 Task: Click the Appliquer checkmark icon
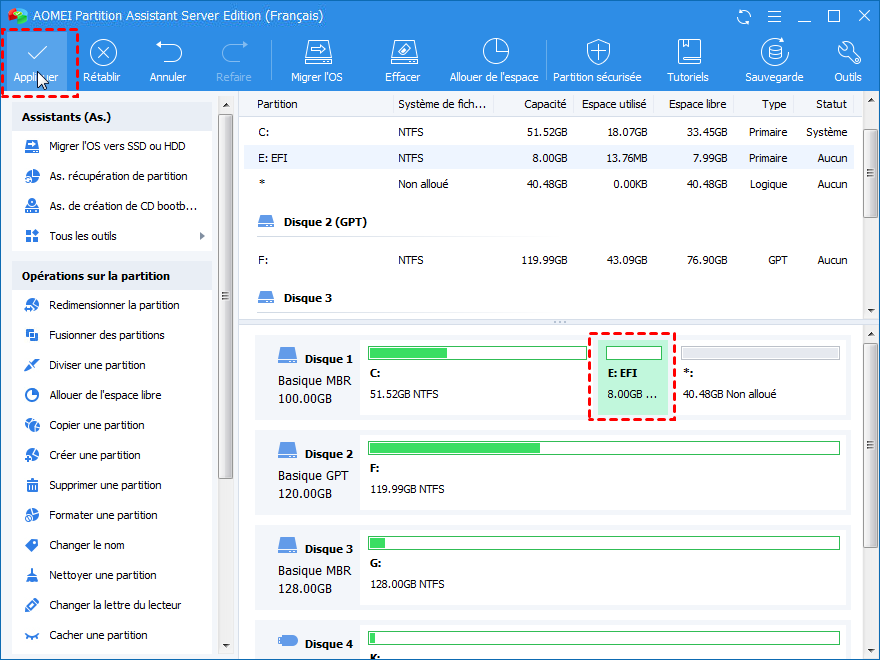38,53
